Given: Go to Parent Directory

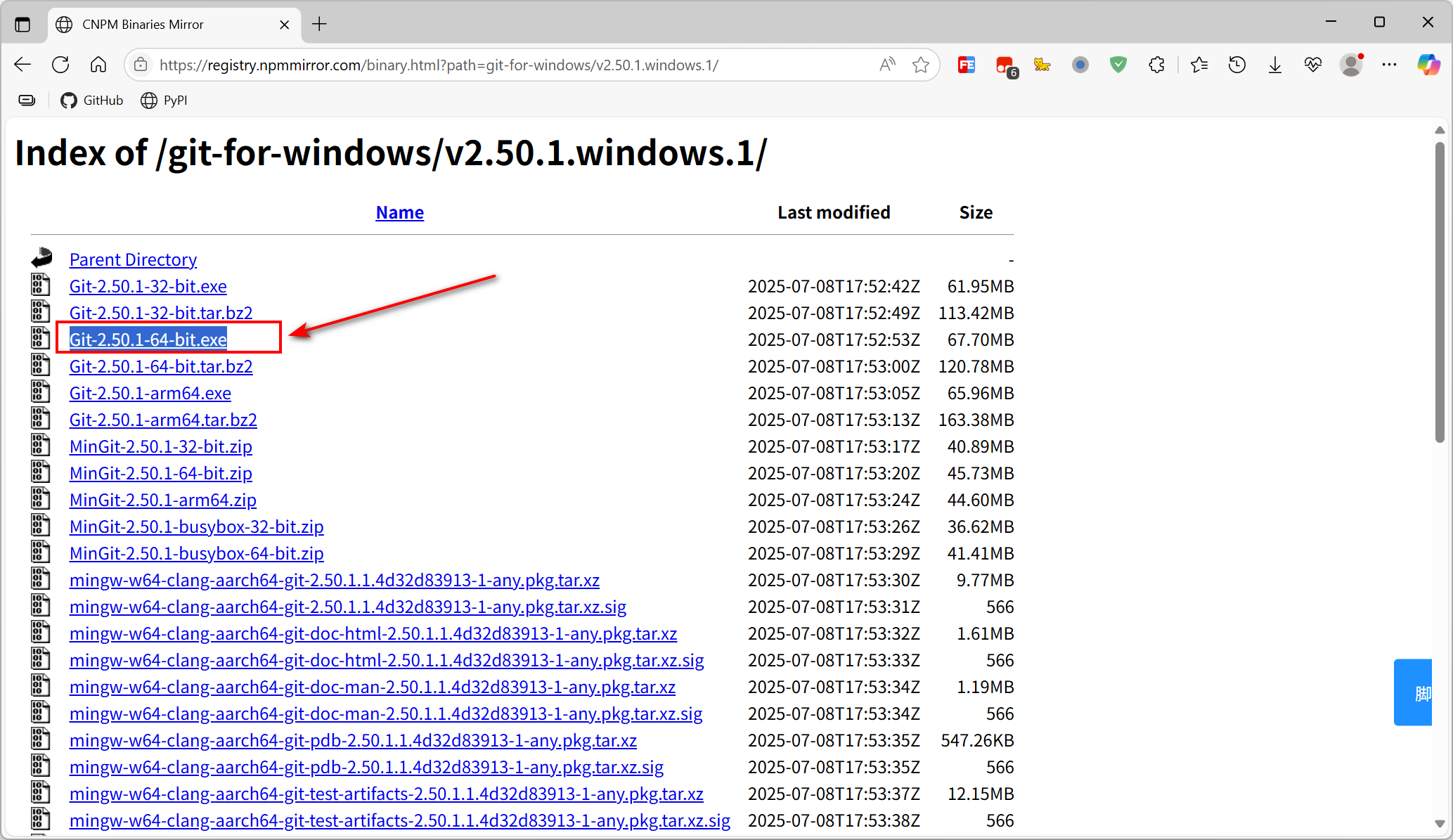Looking at the screenshot, I should click(133, 259).
